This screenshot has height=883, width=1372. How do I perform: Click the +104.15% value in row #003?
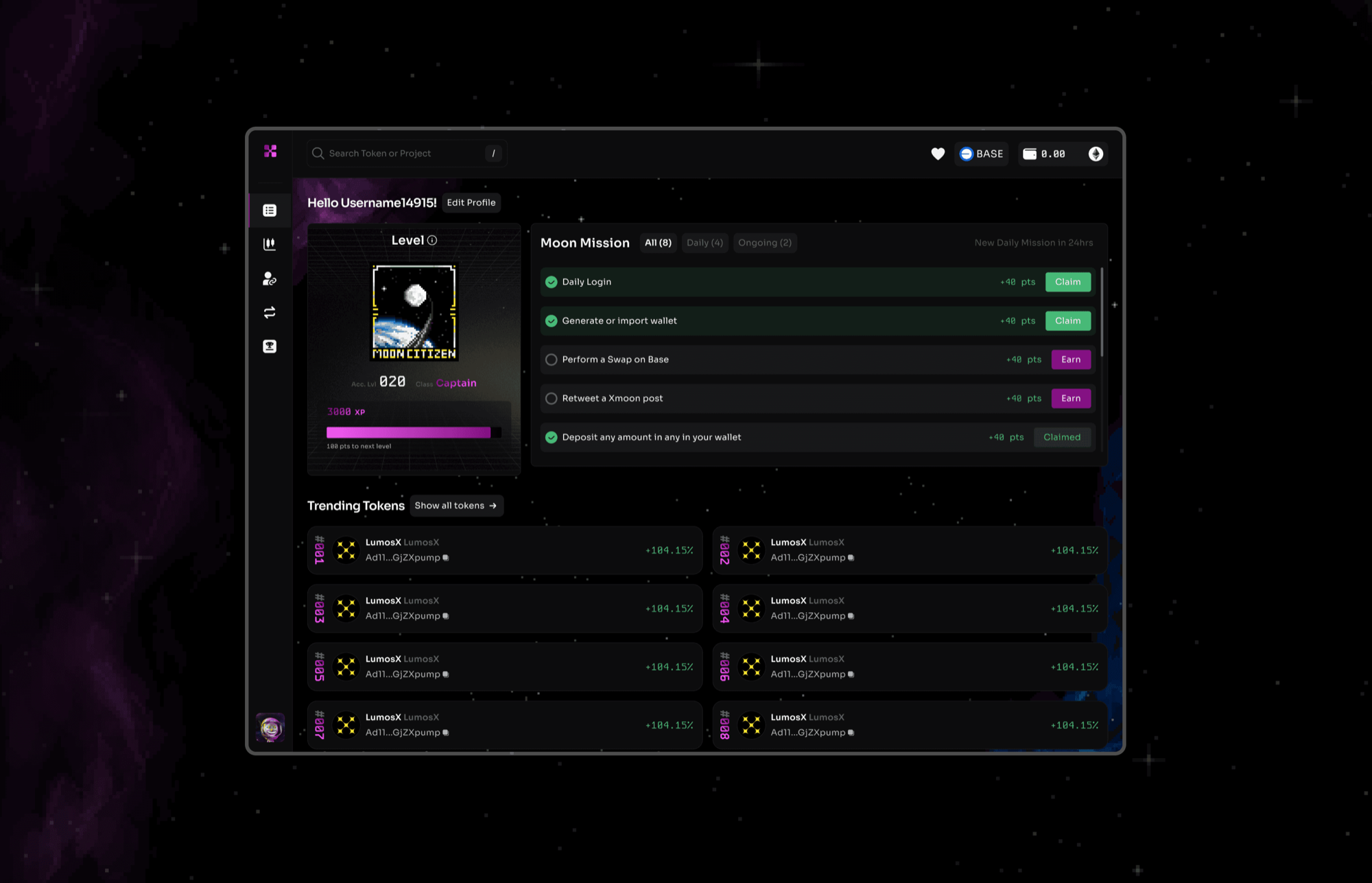click(x=669, y=609)
